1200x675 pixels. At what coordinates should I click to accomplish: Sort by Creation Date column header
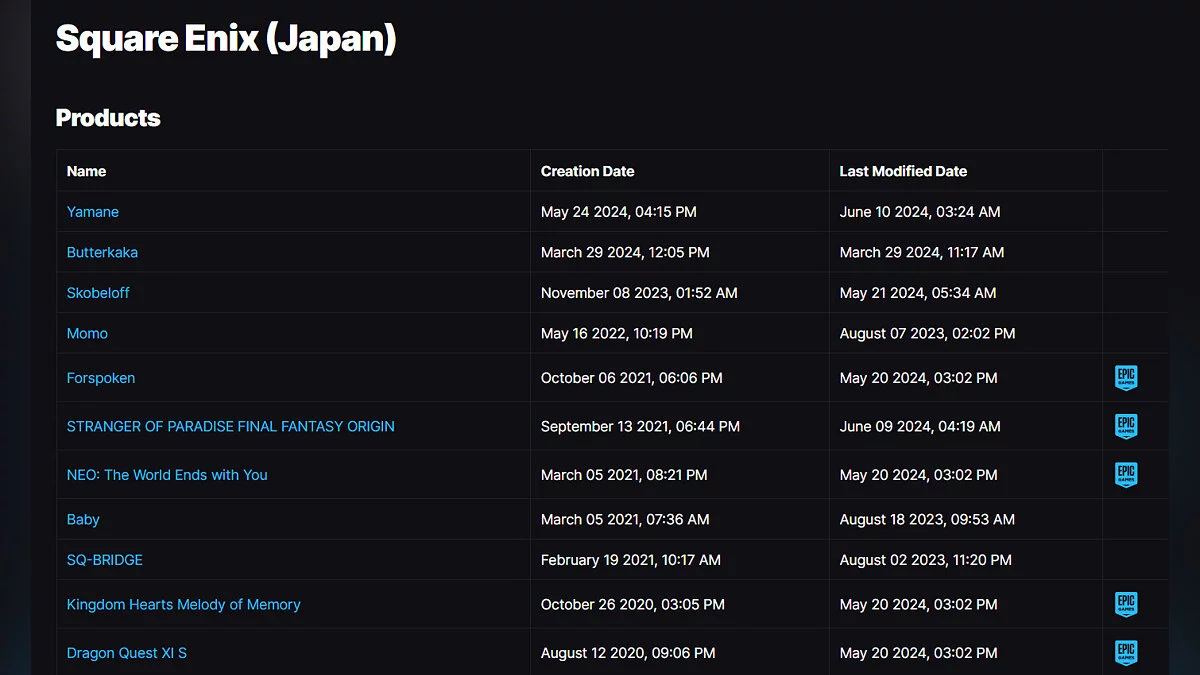tap(587, 171)
